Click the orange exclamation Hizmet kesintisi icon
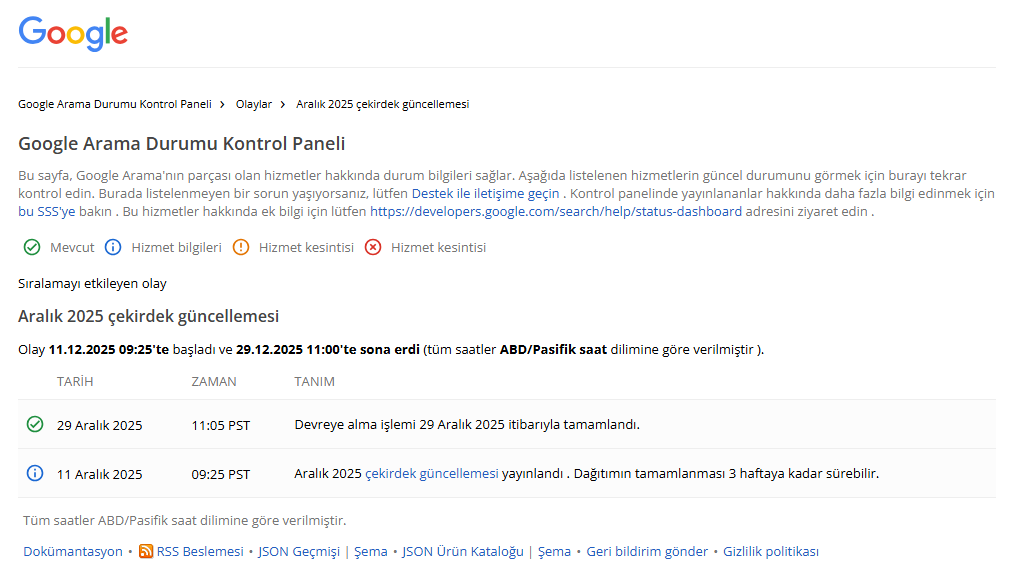 (x=241, y=247)
